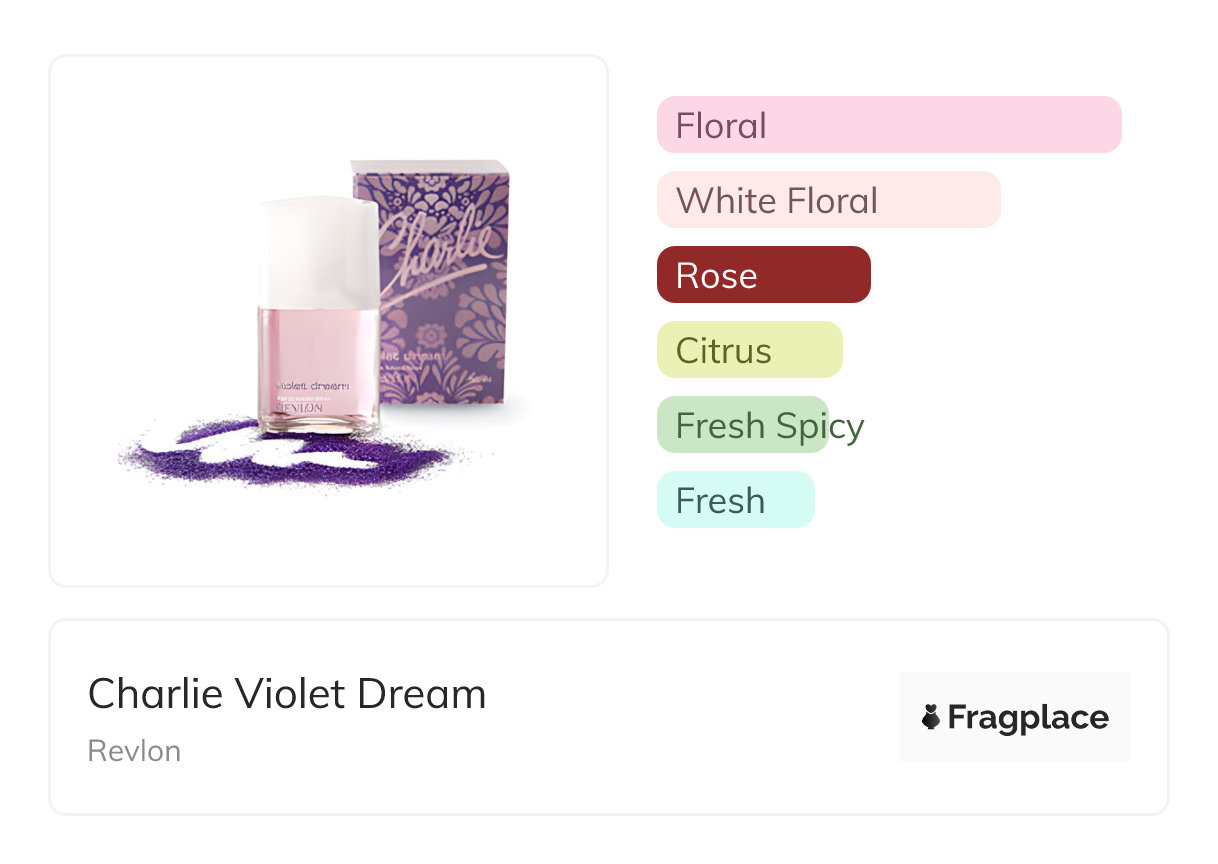Click the Charlie script logo on box
Screen dimensions: 1218x864
[x=437, y=250]
